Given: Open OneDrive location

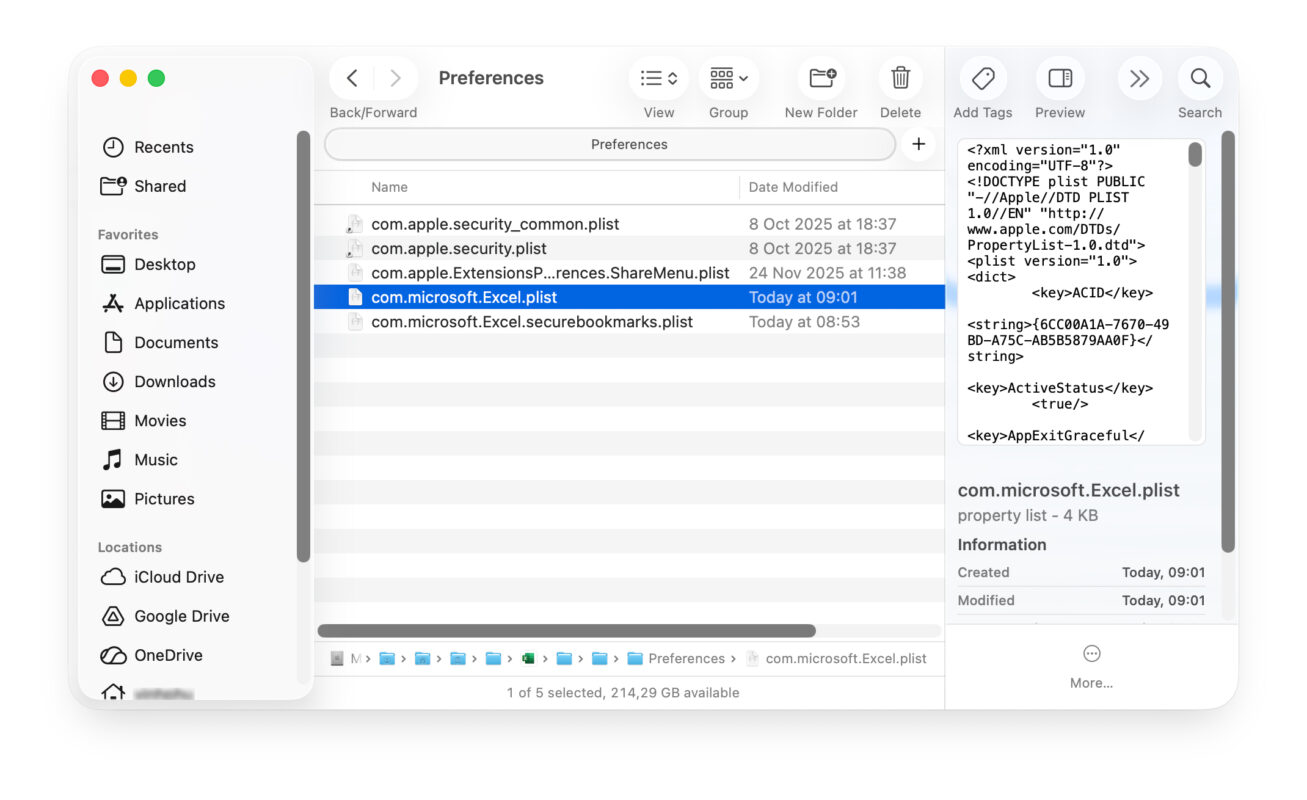Looking at the screenshot, I should (168, 655).
